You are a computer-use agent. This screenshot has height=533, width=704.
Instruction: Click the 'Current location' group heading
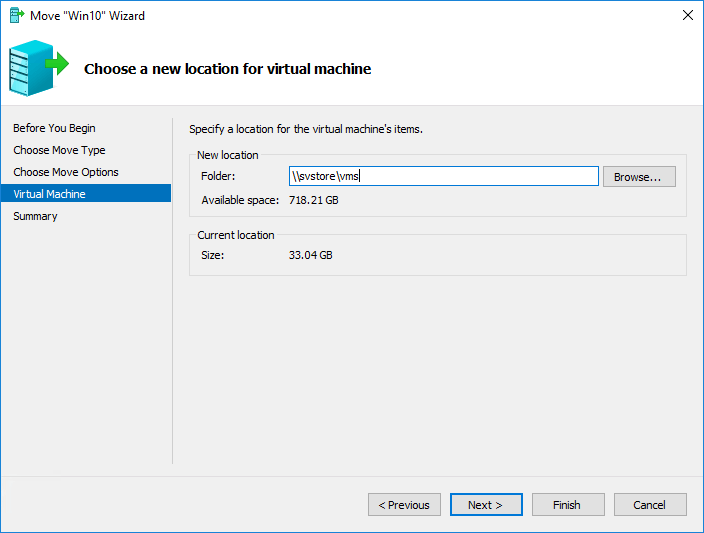pos(236,235)
